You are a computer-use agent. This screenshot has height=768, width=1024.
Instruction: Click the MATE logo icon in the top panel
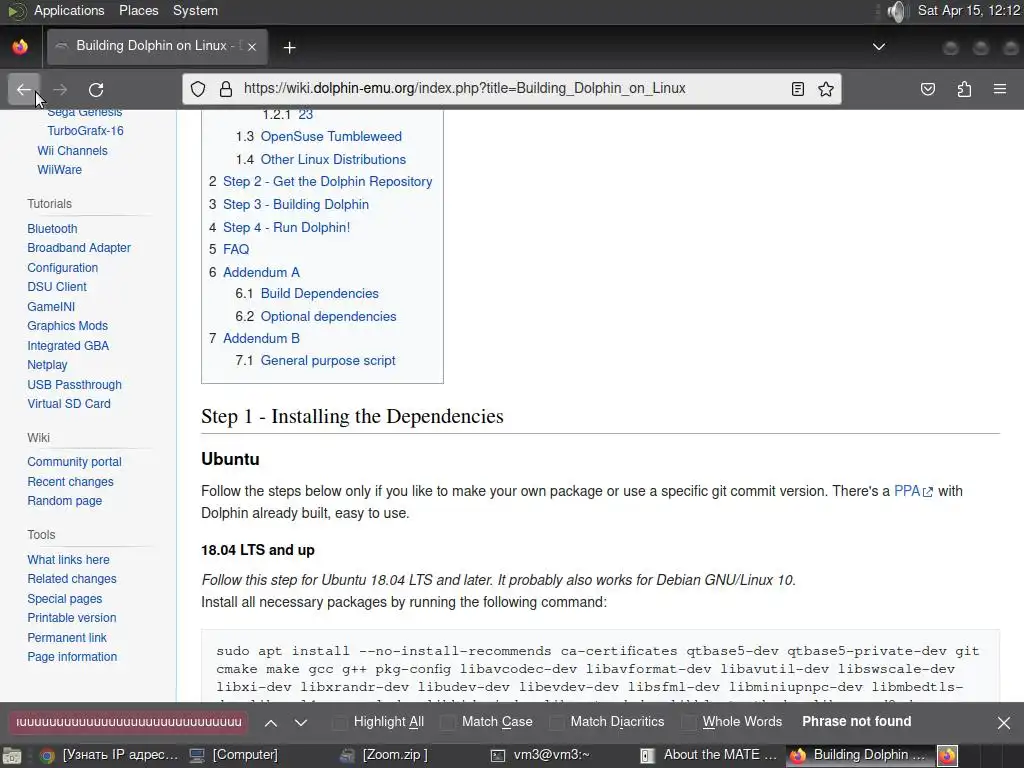pos(16,10)
